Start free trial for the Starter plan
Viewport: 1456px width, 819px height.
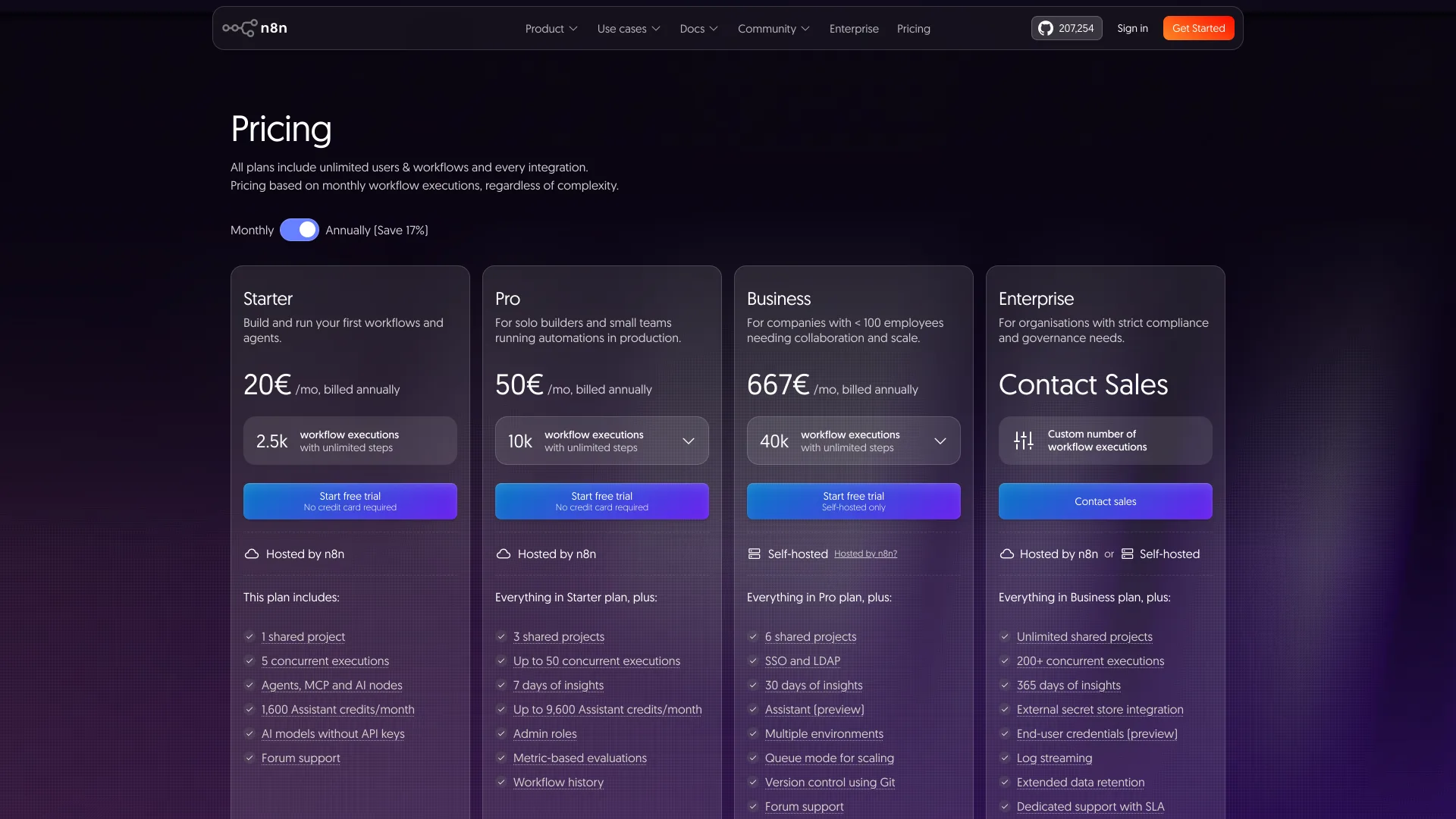point(350,501)
